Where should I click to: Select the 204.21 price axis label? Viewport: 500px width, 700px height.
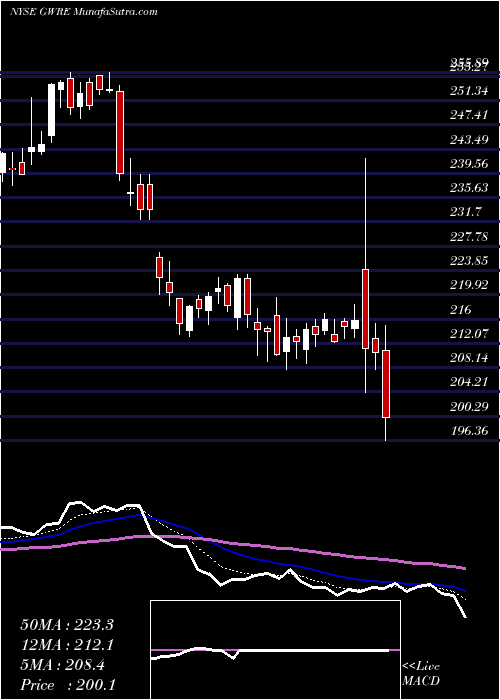(x=469, y=382)
